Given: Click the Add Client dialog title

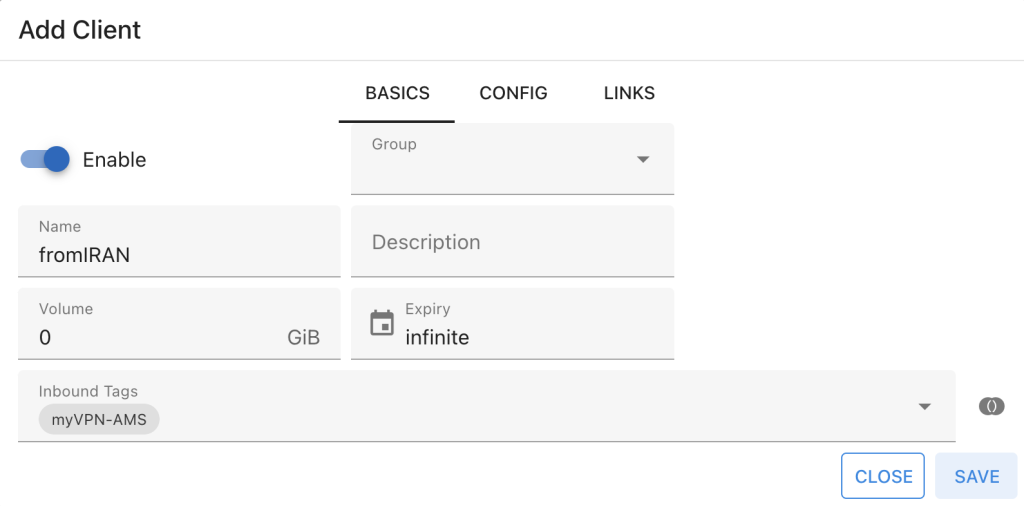Looking at the screenshot, I should tap(80, 30).
